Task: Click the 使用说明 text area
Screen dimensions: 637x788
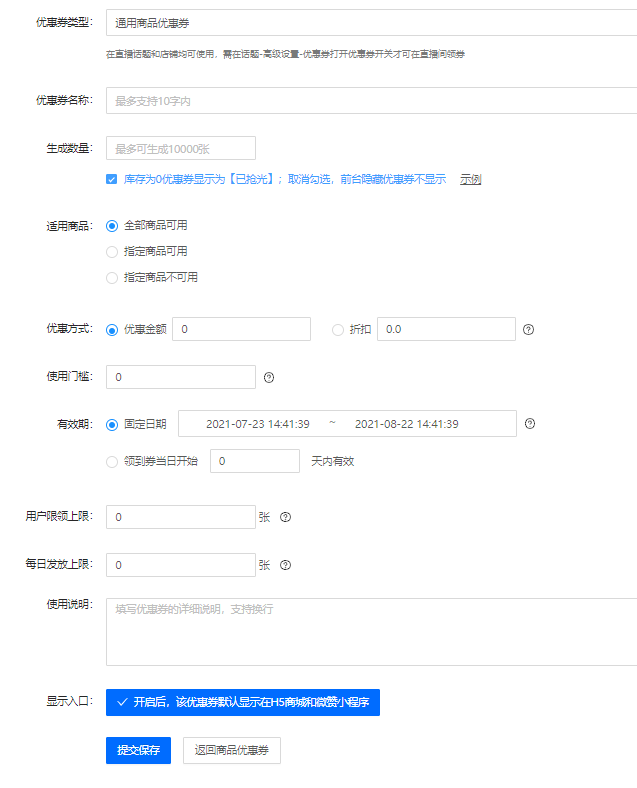Action: pos(371,632)
